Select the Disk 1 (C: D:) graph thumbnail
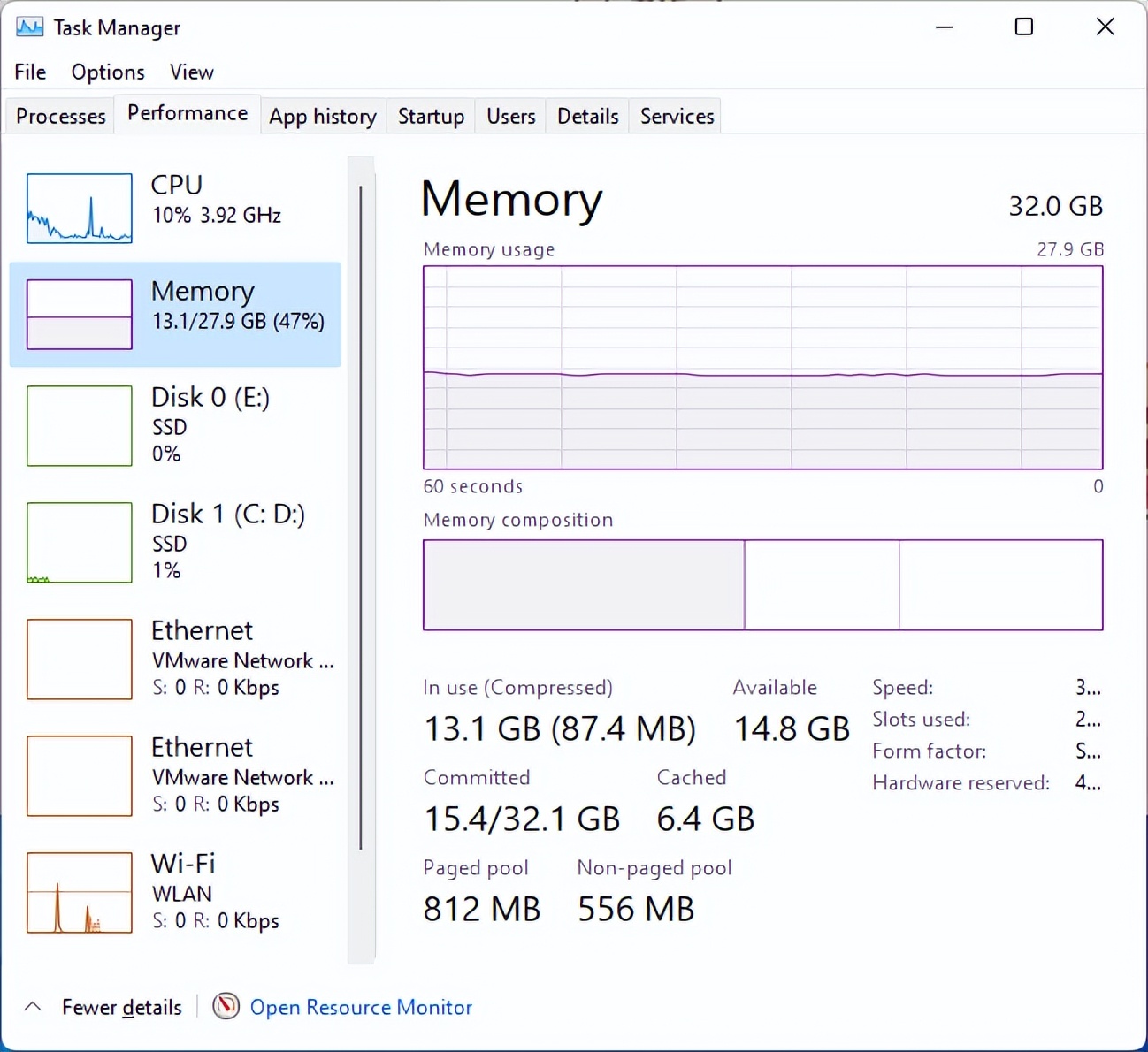The image size is (1148, 1052). [80, 543]
